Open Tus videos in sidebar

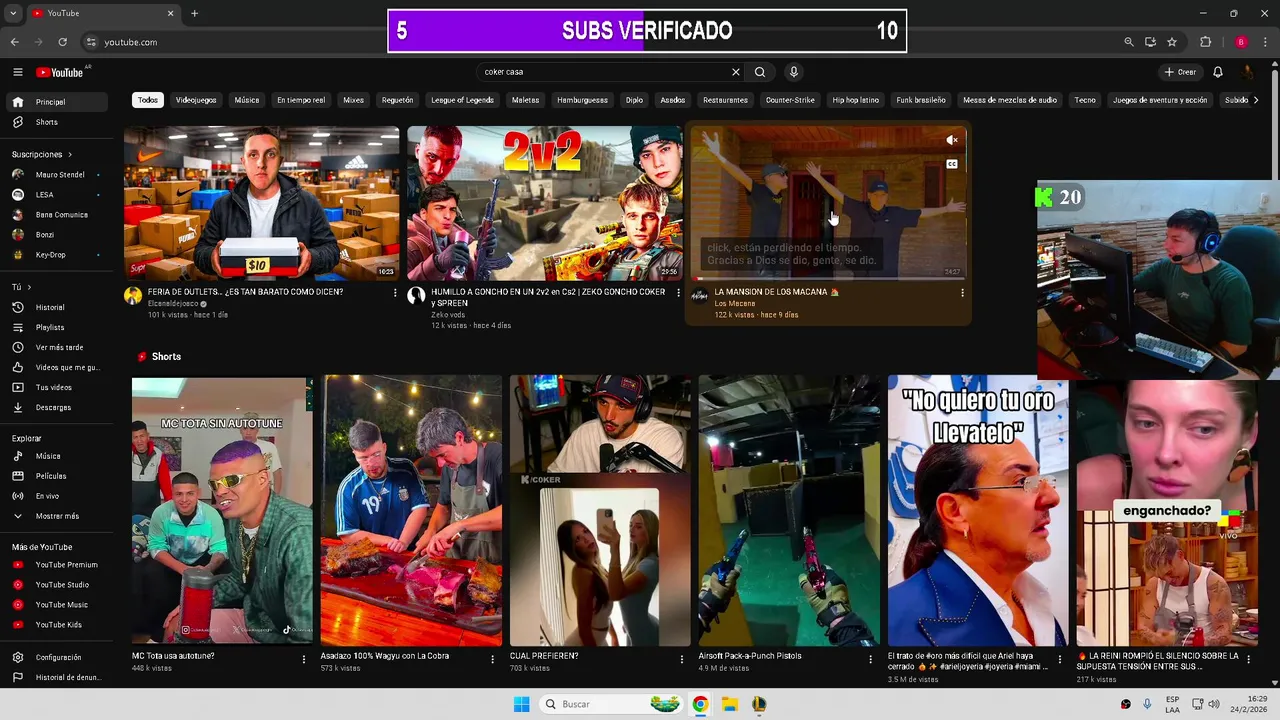tap(58, 387)
